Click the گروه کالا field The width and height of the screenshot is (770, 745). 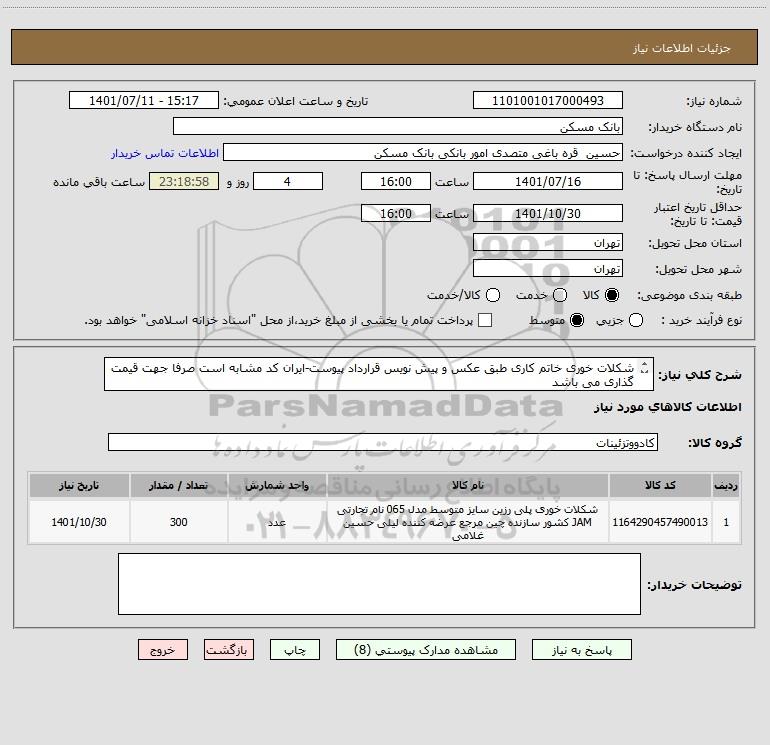point(383,442)
